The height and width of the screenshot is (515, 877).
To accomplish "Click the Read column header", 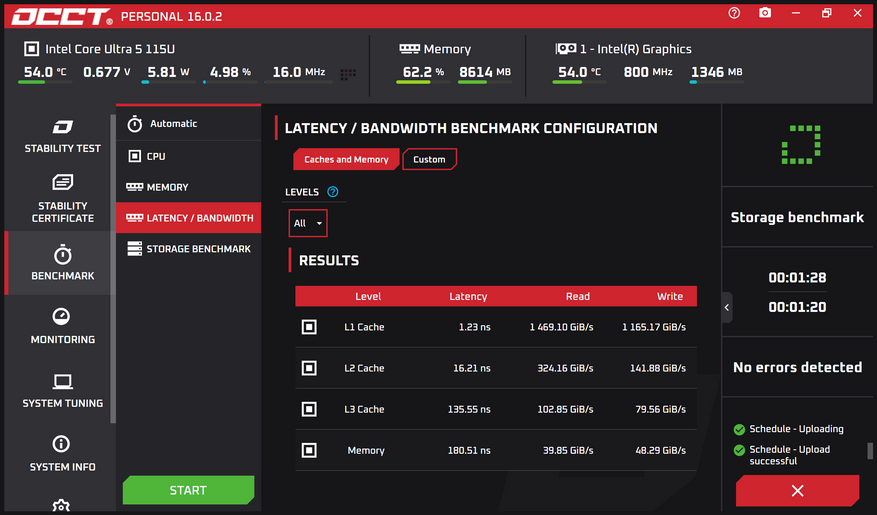I will coord(577,296).
